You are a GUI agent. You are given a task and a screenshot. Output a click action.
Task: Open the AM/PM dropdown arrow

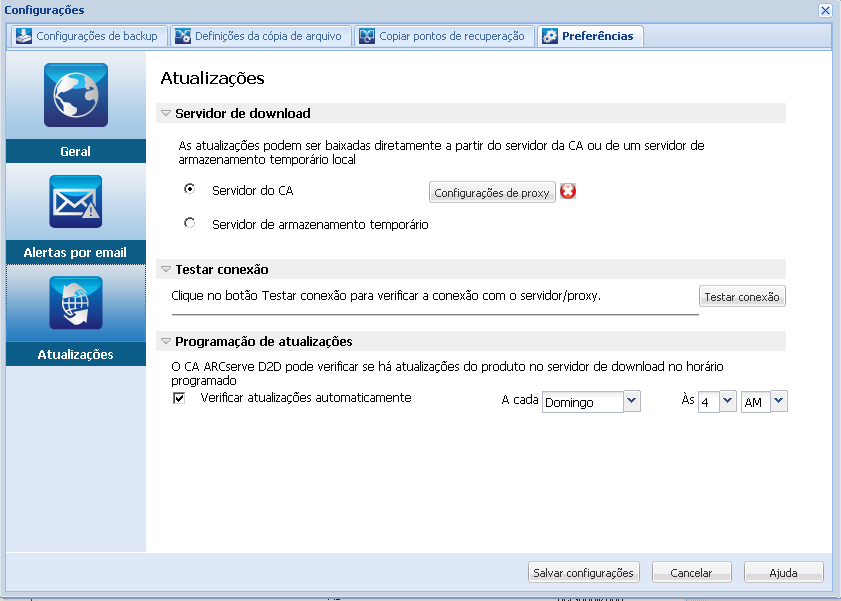779,401
